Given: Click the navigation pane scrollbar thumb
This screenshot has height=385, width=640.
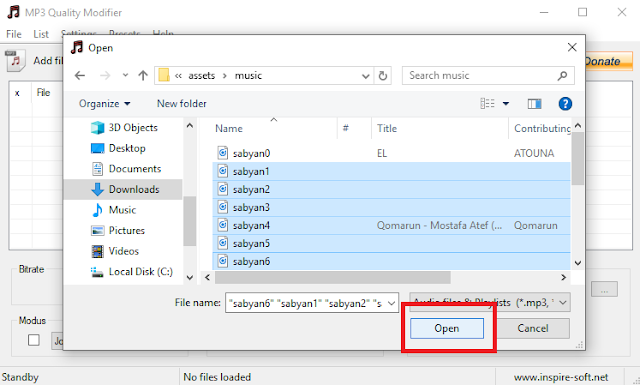Looking at the screenshot, I should pos(189,221).
